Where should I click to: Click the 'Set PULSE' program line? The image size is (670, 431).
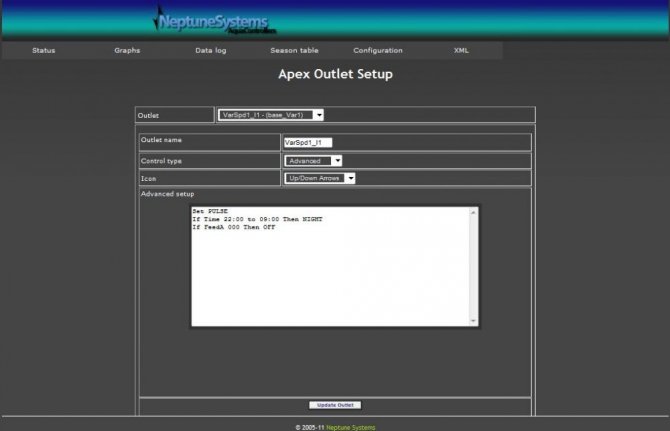pos(210,211)
